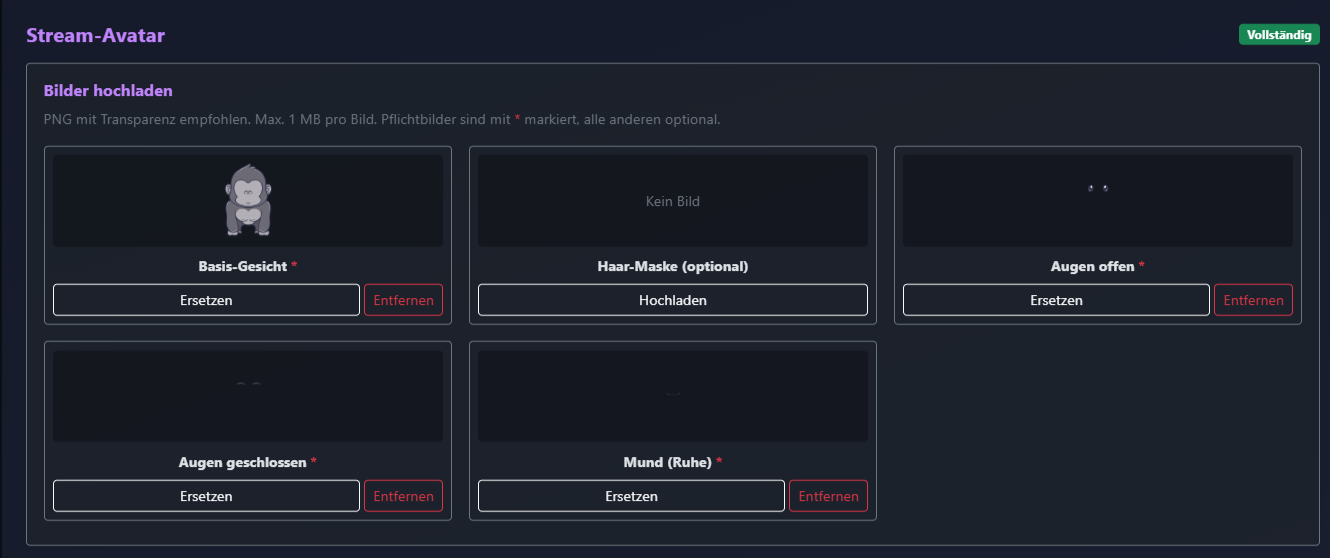Viewport: 1330px width, 558px height.
Task: Remove the Mund (Ruhe) image
Action: point(828,496)
